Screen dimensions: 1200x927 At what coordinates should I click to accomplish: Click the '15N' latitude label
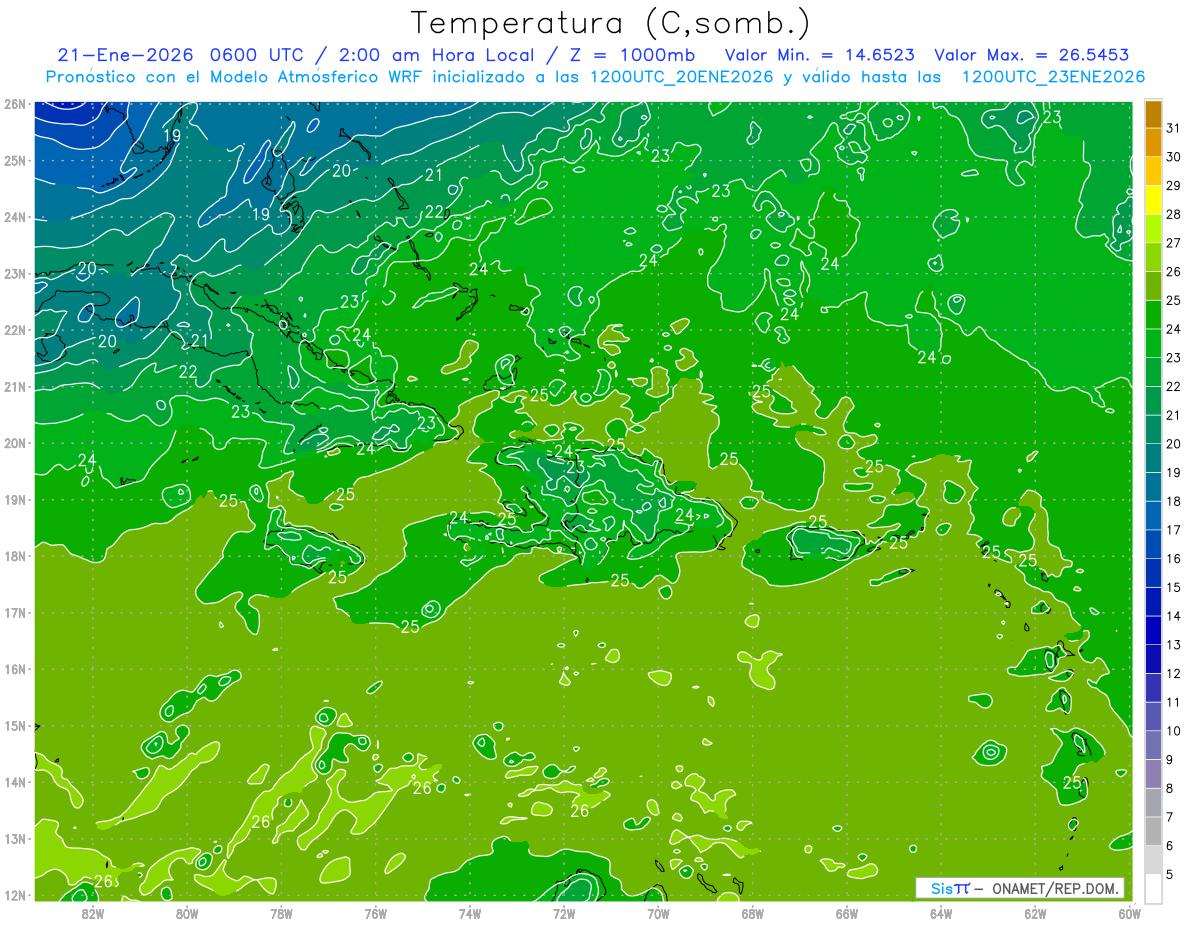[14, 726]
